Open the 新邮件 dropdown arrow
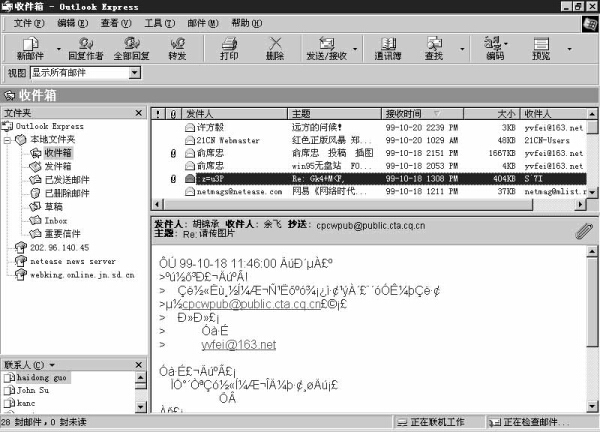Image resolution: width=600 pixels, height=432 pixels. (x=59, y=49)
